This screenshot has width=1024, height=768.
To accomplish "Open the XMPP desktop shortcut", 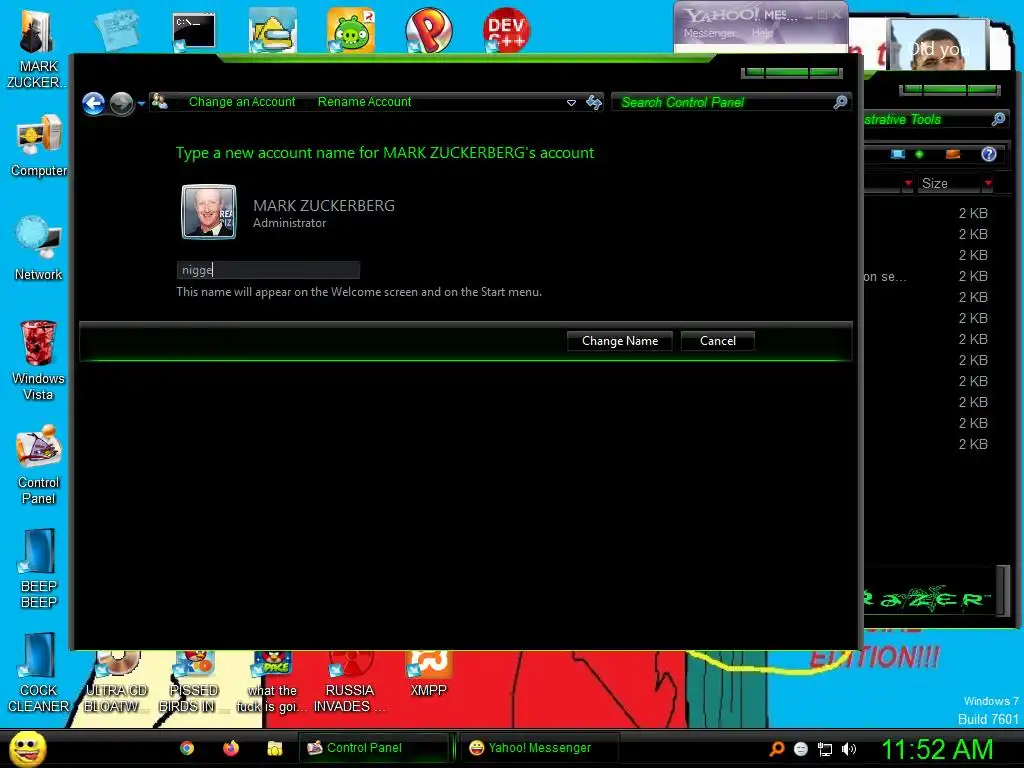I will pos(428,675).
